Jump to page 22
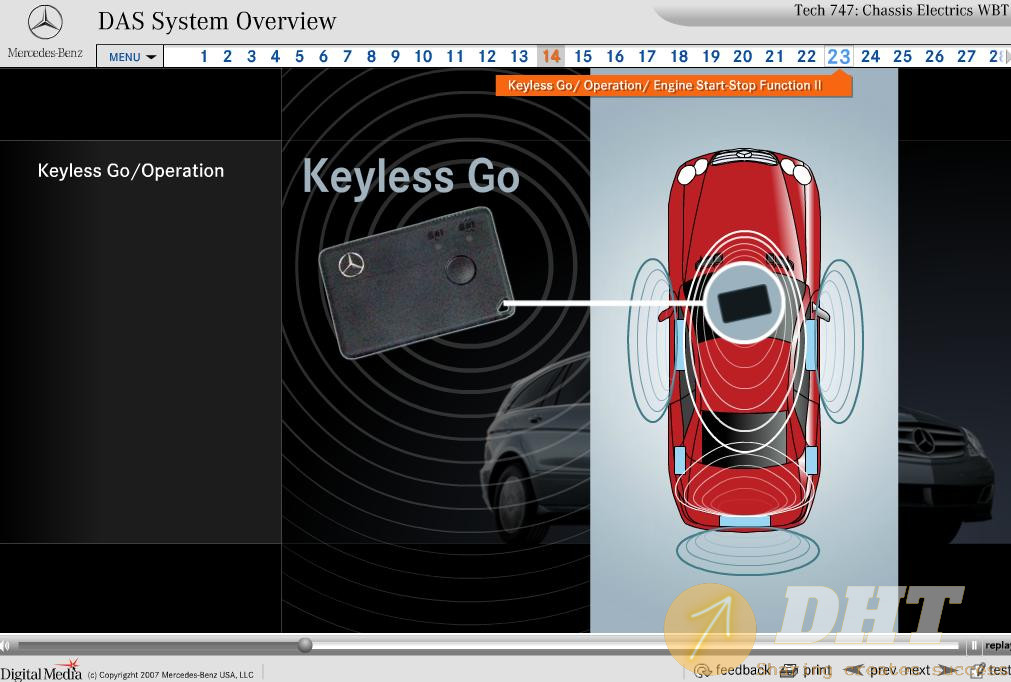Image resolution: width=1011 pixels, height=682 pixels. [x=807, y=57]
